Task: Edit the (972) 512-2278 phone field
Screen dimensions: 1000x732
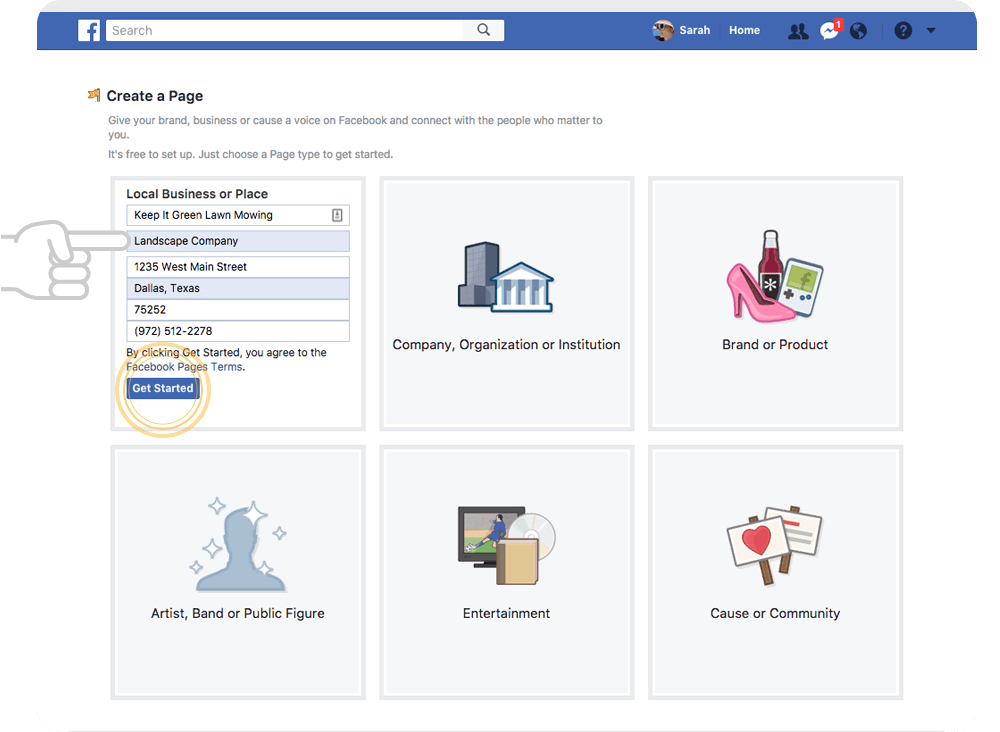Action: coord(238,331)
